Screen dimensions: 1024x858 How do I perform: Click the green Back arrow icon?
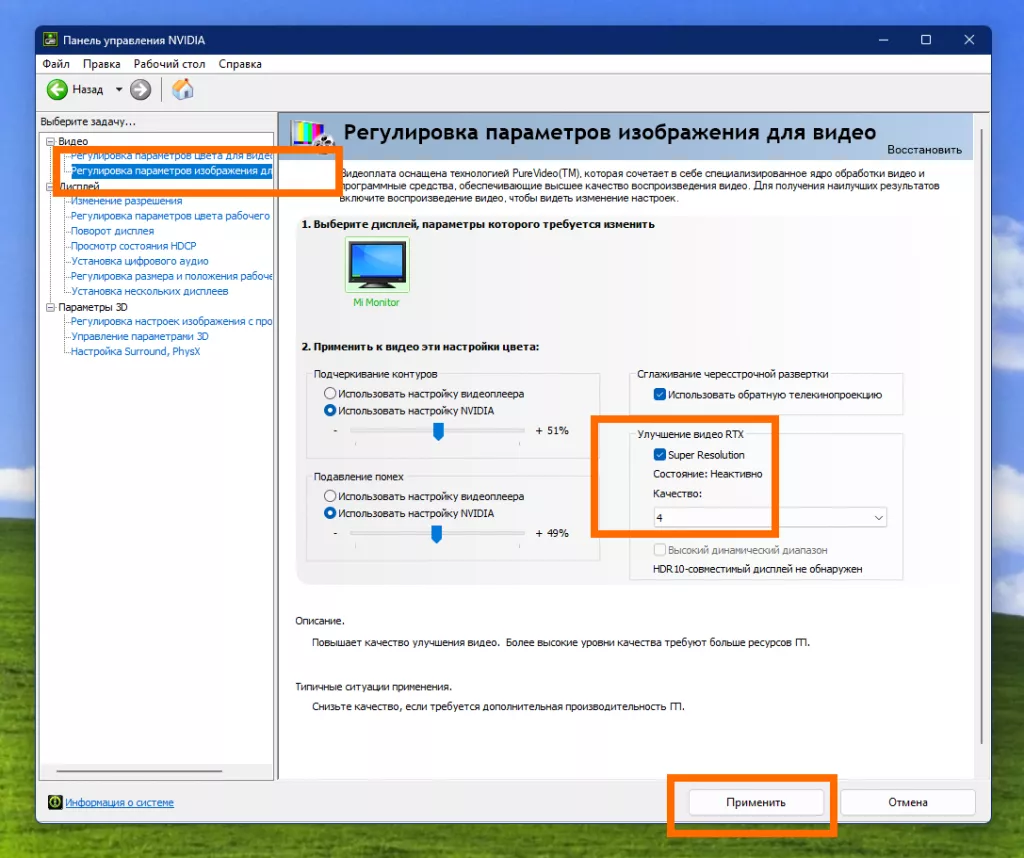point(57,89)
